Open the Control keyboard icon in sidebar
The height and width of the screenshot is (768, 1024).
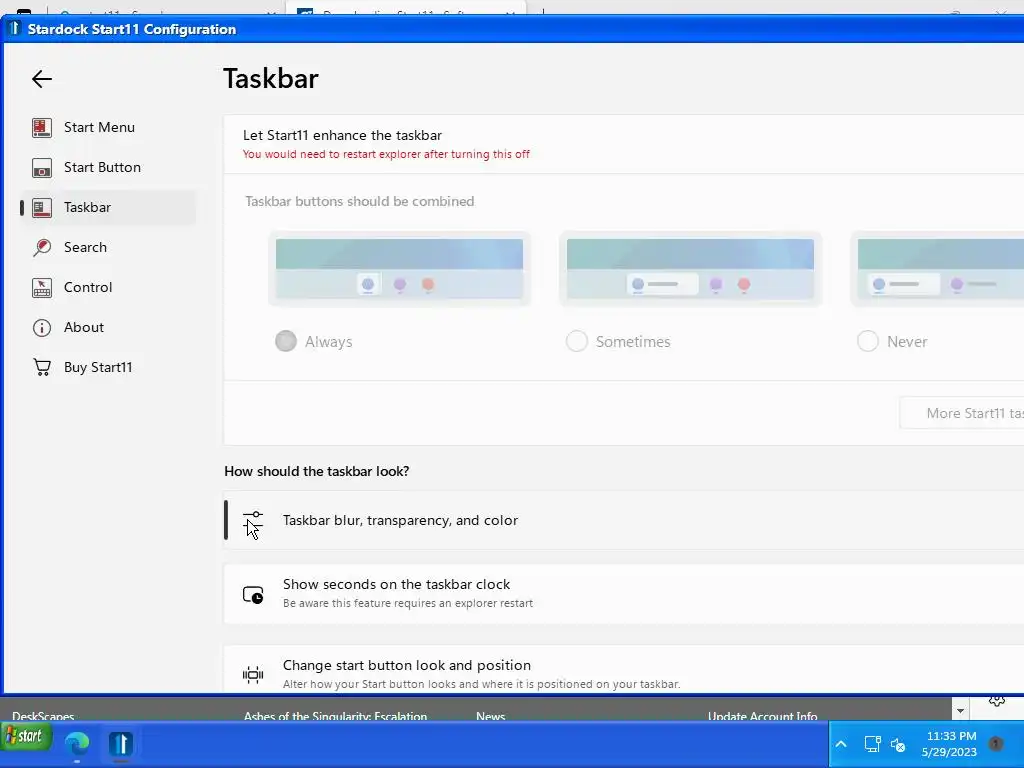click(x=42, y=287)
